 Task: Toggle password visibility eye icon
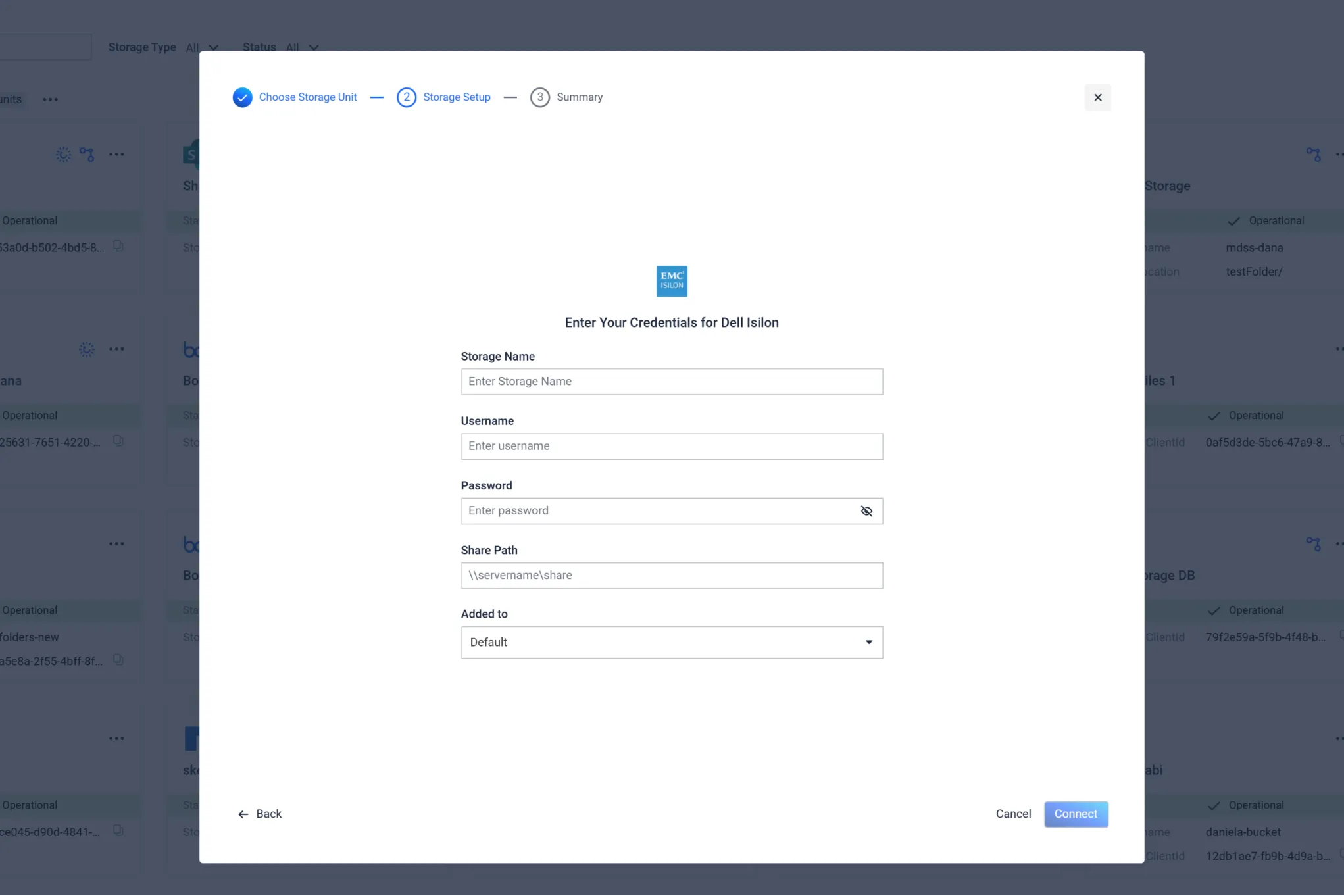coord(866,511)
